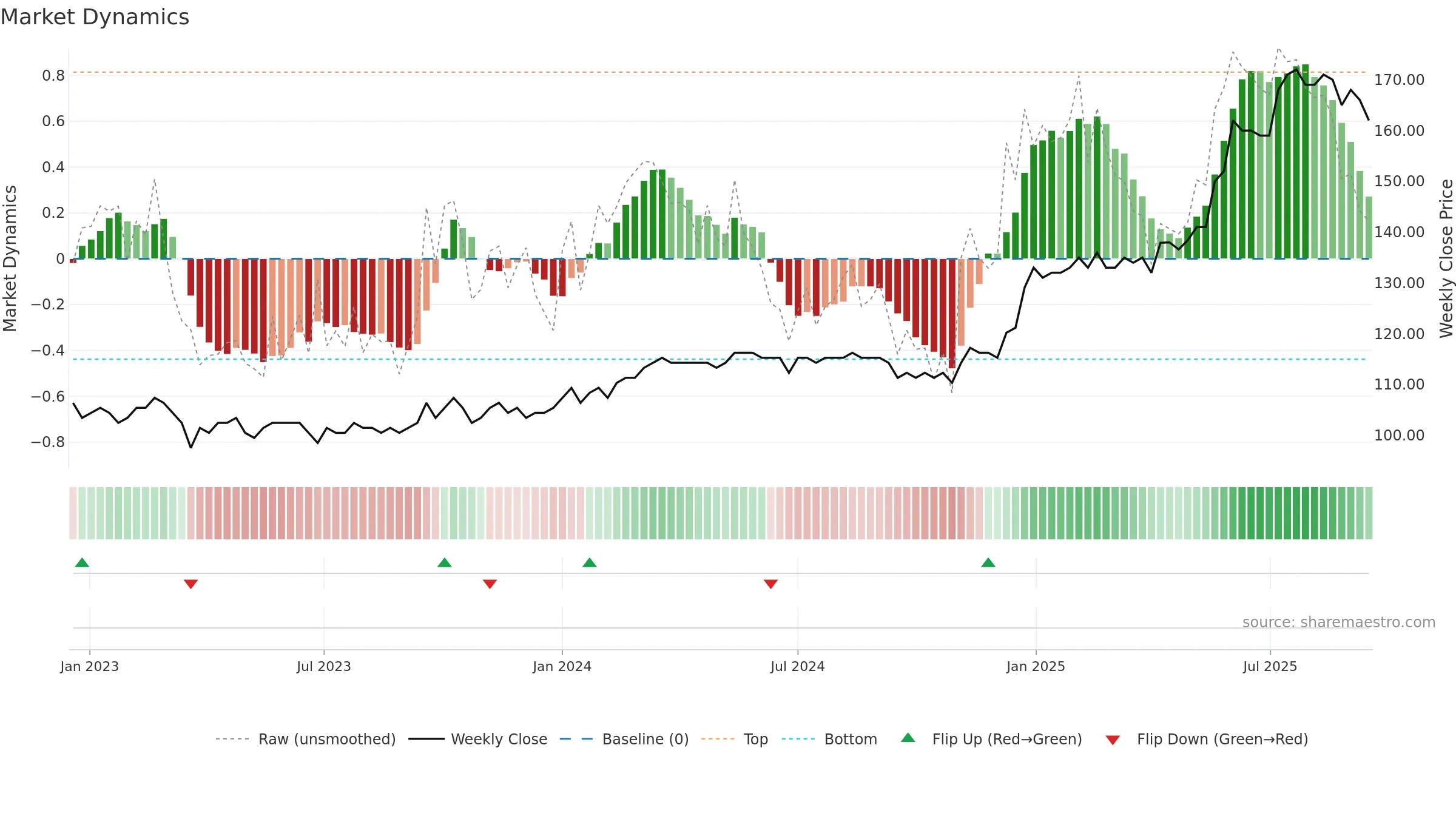Select the flip-up marker just after Jan 2024
Screen dimensions: 1456x819
[590, 562]
